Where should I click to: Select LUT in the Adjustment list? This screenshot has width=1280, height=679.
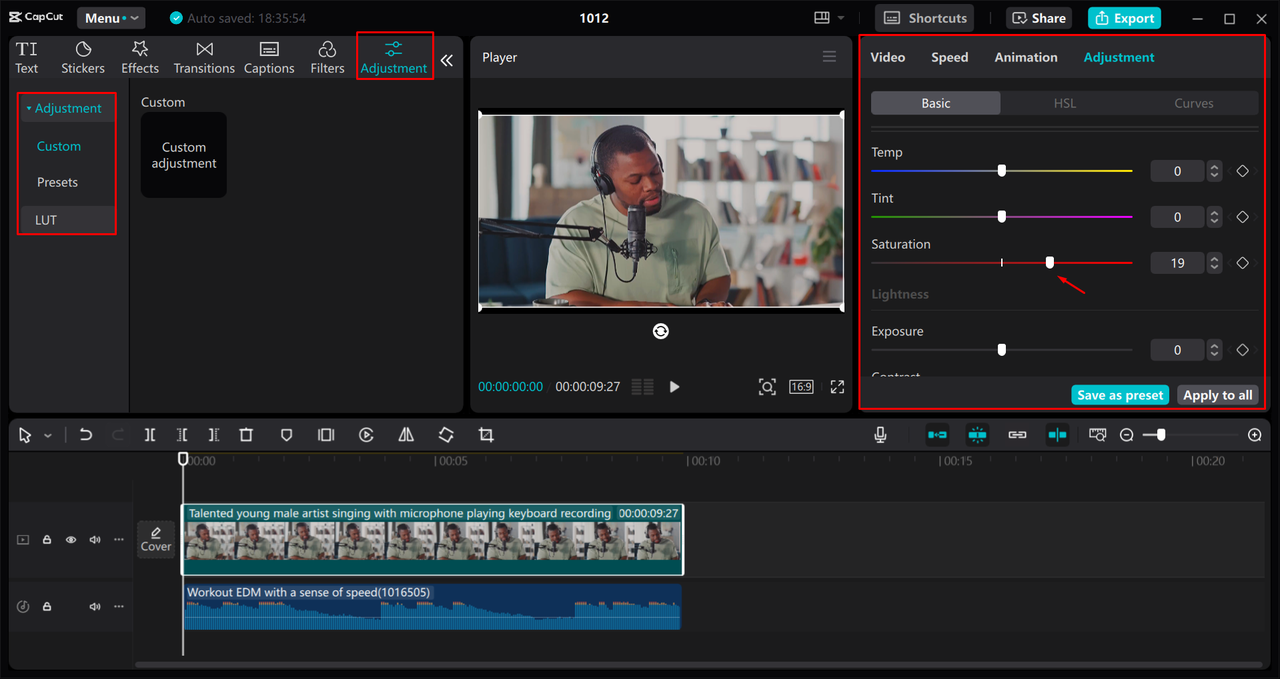click(46, 220)
